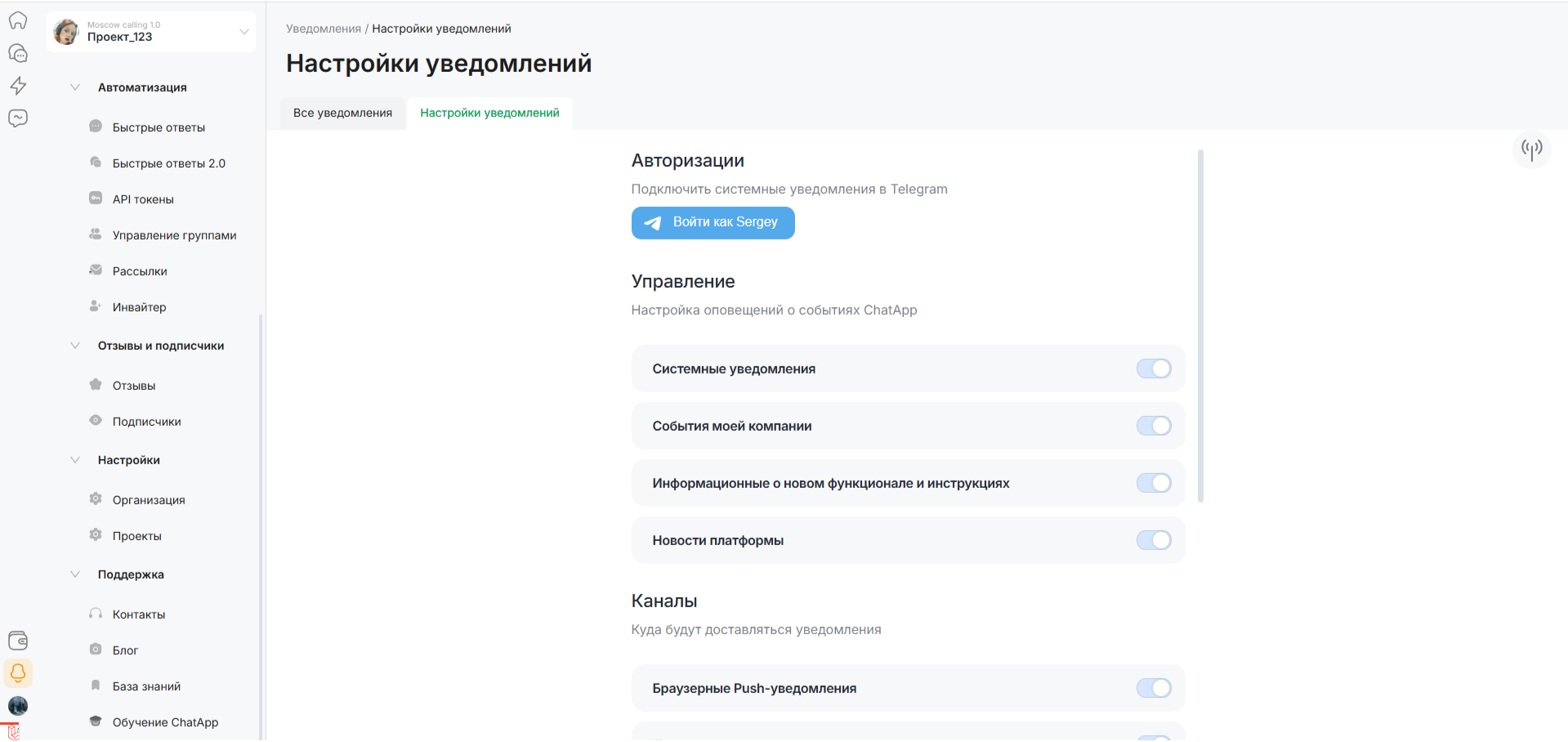This screenshot has width=1568, height=742.
Task: Toggle the Новости платформы switch
Action: tap(1153, 540)
